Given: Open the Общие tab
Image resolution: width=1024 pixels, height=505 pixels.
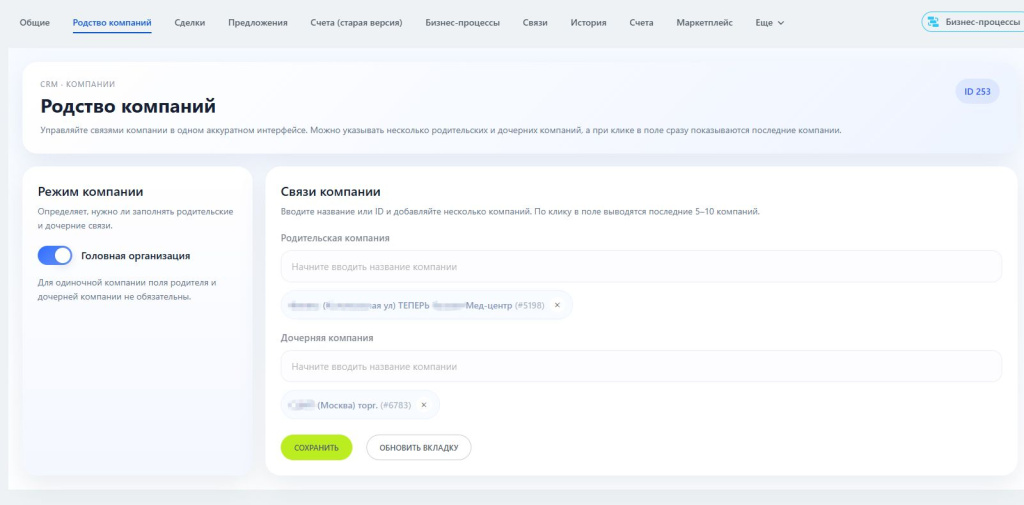Looking at the screenshot, I should pos(35,23).
